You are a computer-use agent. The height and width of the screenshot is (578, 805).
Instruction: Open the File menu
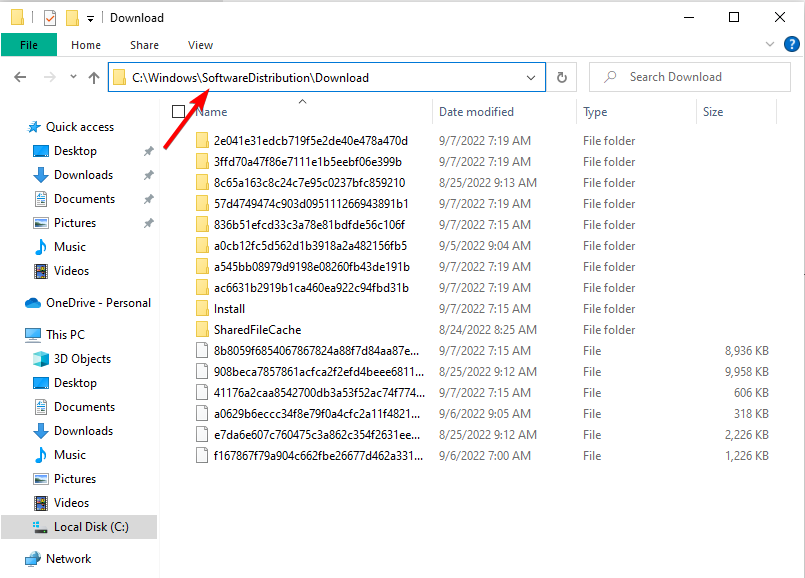(x=29, y=45)
